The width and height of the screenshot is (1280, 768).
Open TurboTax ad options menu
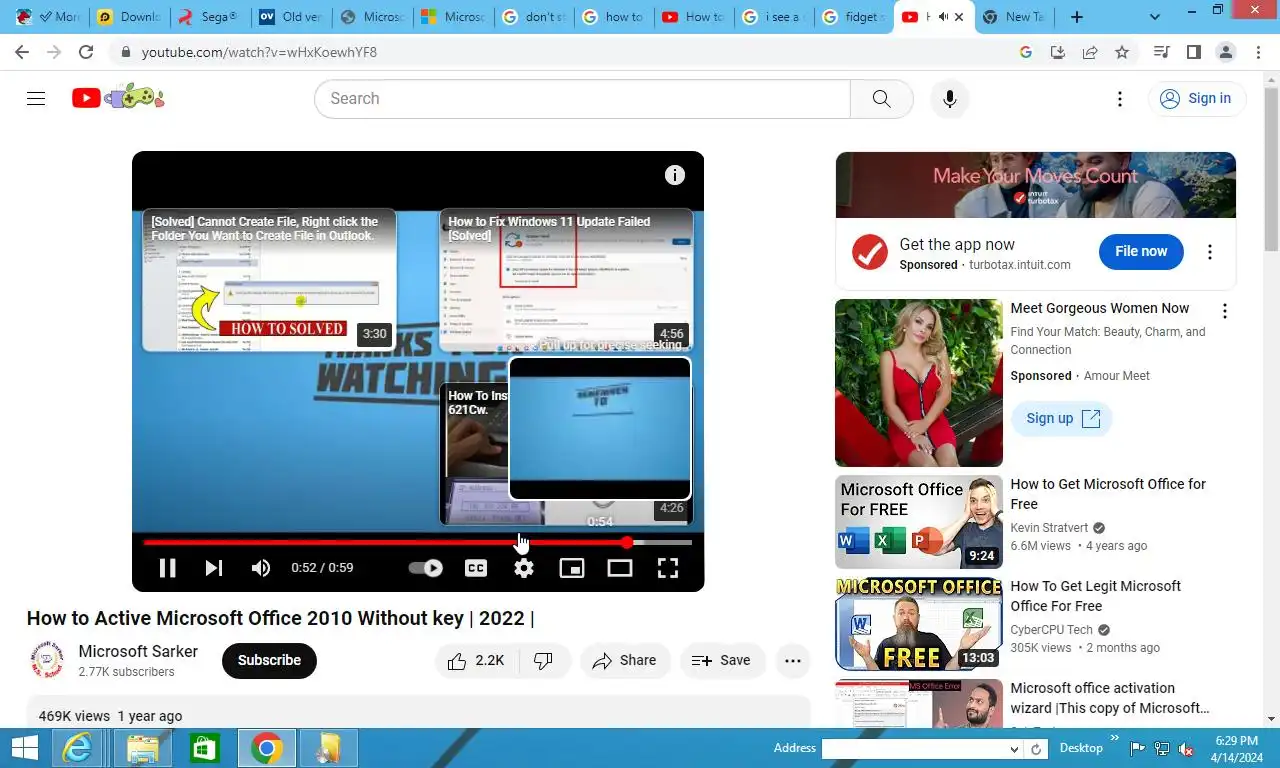pos(1210,252)
